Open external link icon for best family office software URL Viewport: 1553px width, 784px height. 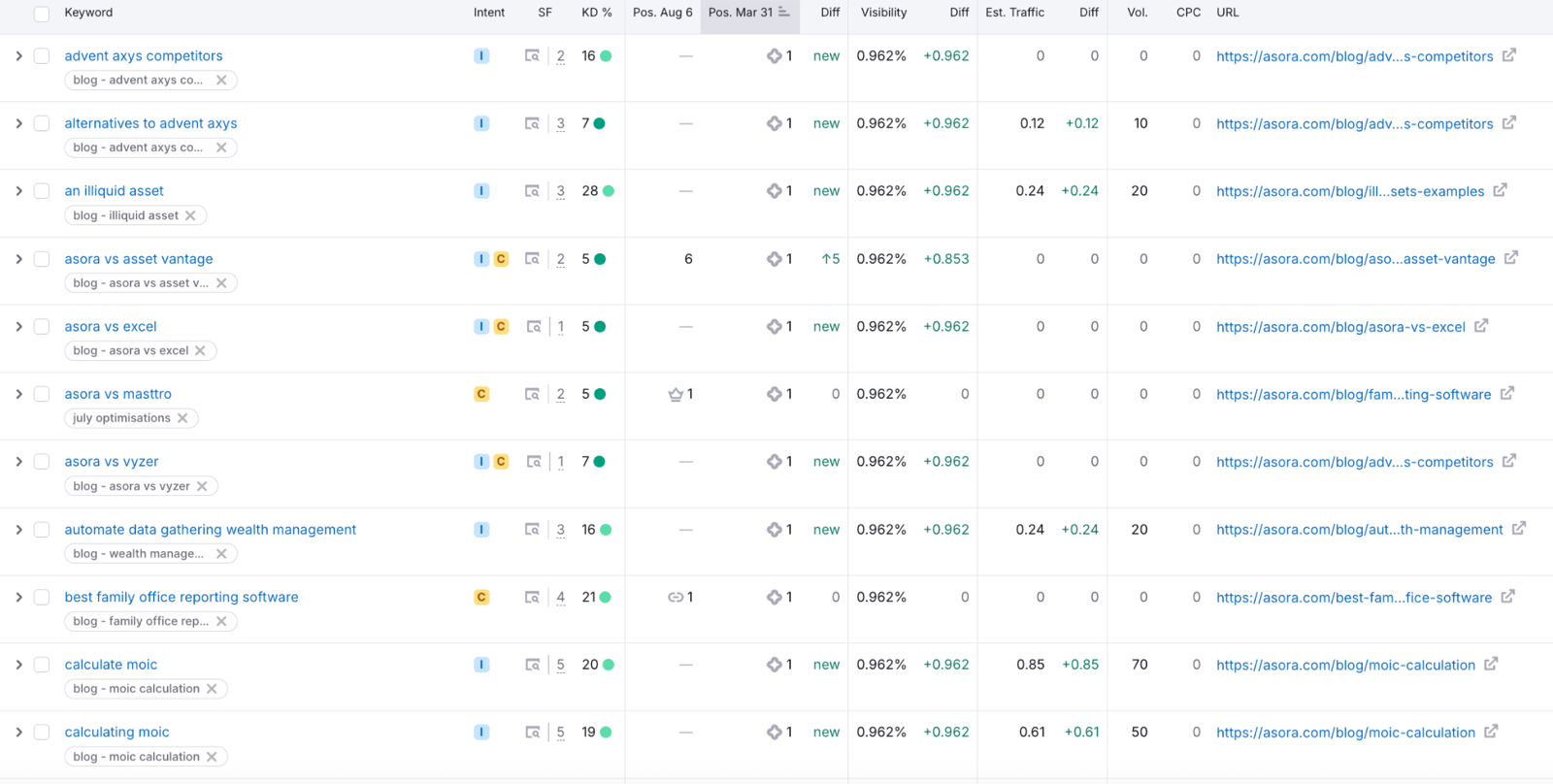(1507, 597)
